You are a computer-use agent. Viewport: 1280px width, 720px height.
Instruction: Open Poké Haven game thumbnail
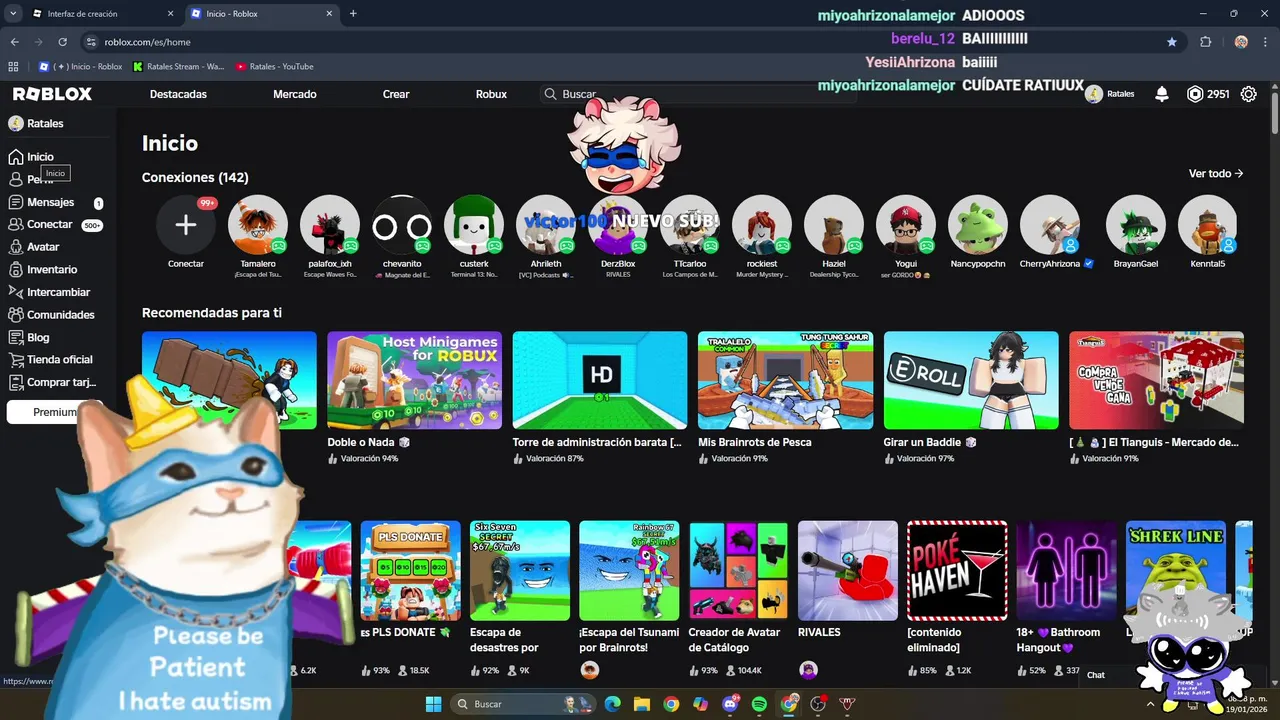(957, 570)
